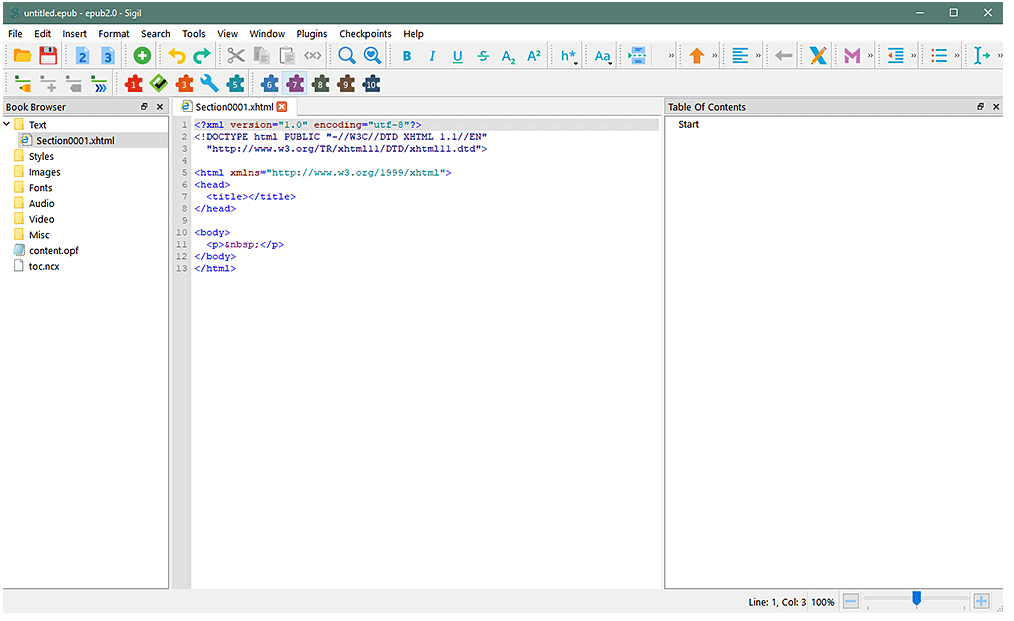
Task: Toggle bold formatting
Action: click(407, 56)
